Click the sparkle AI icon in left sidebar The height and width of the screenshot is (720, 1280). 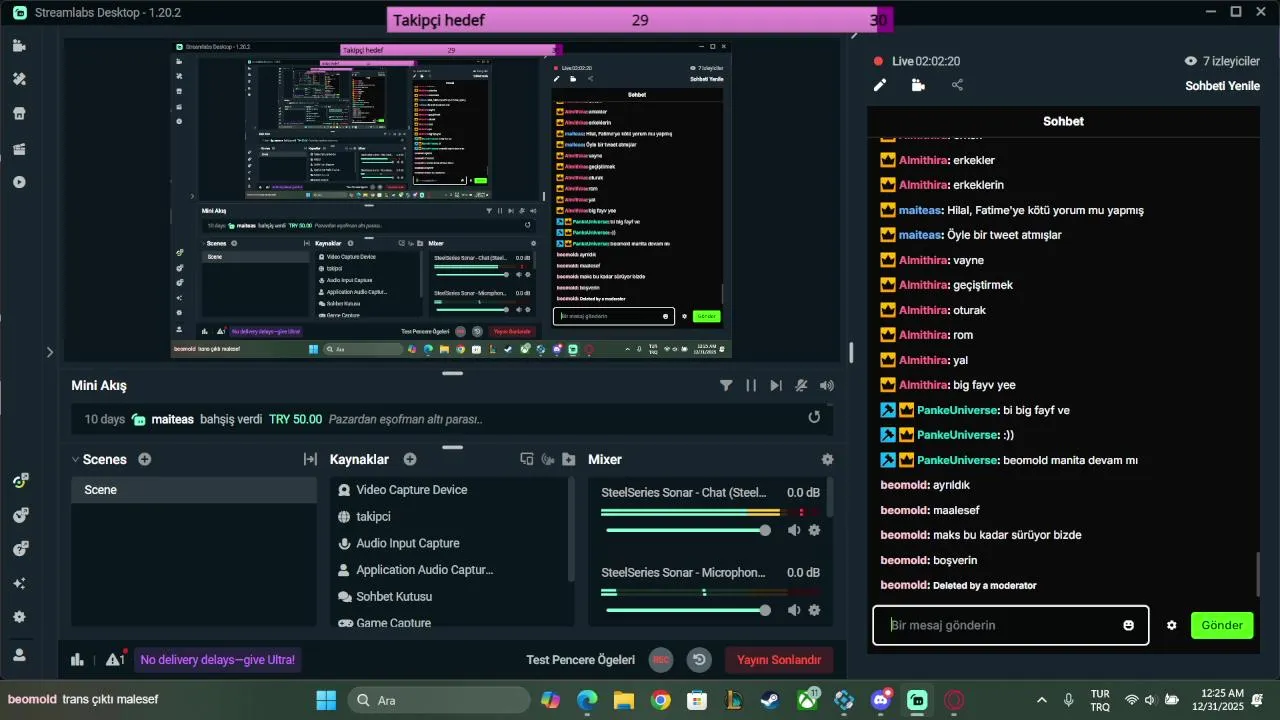(19, 583)
